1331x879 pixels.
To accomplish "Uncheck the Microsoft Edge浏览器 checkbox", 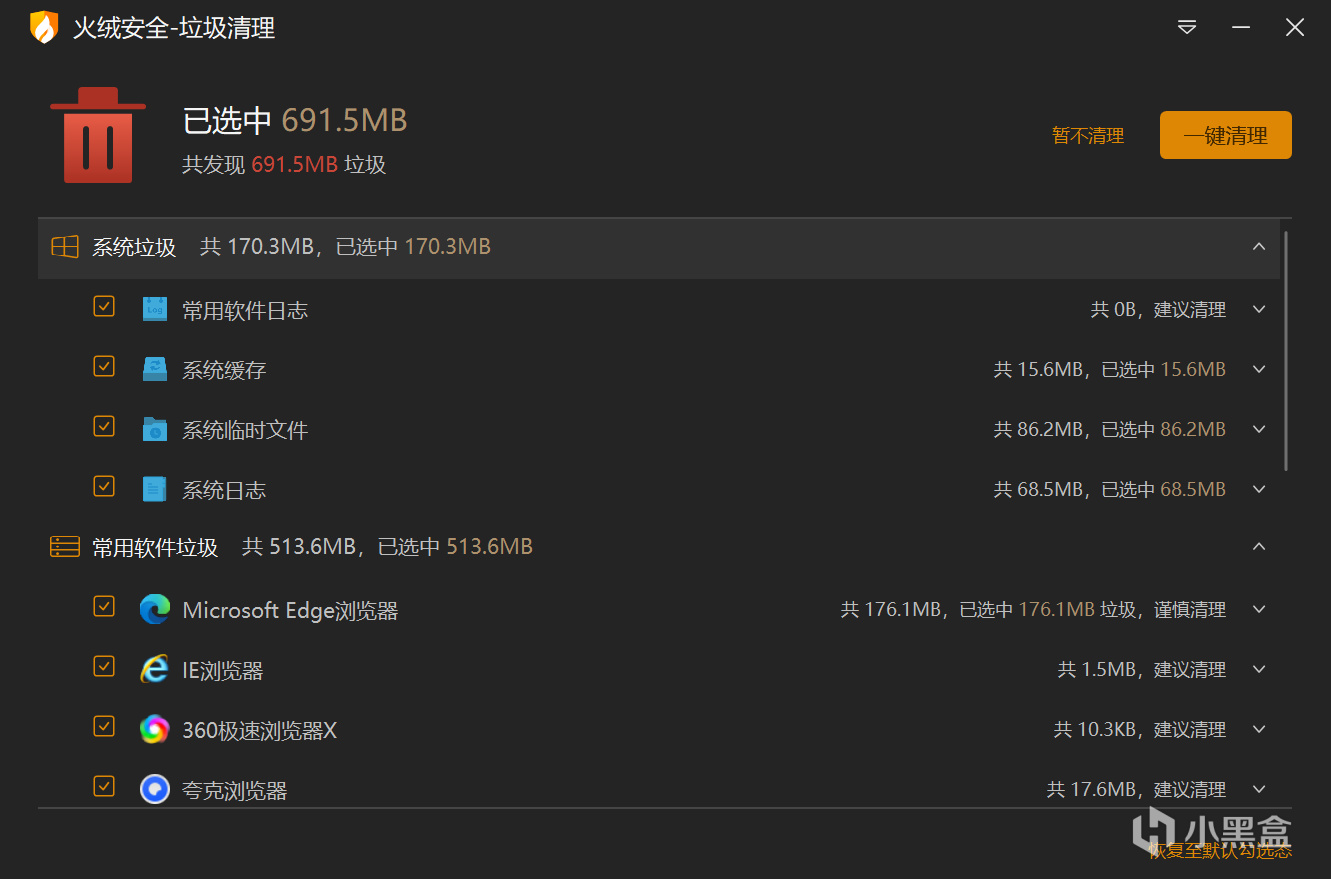I will tap(104, 607).
